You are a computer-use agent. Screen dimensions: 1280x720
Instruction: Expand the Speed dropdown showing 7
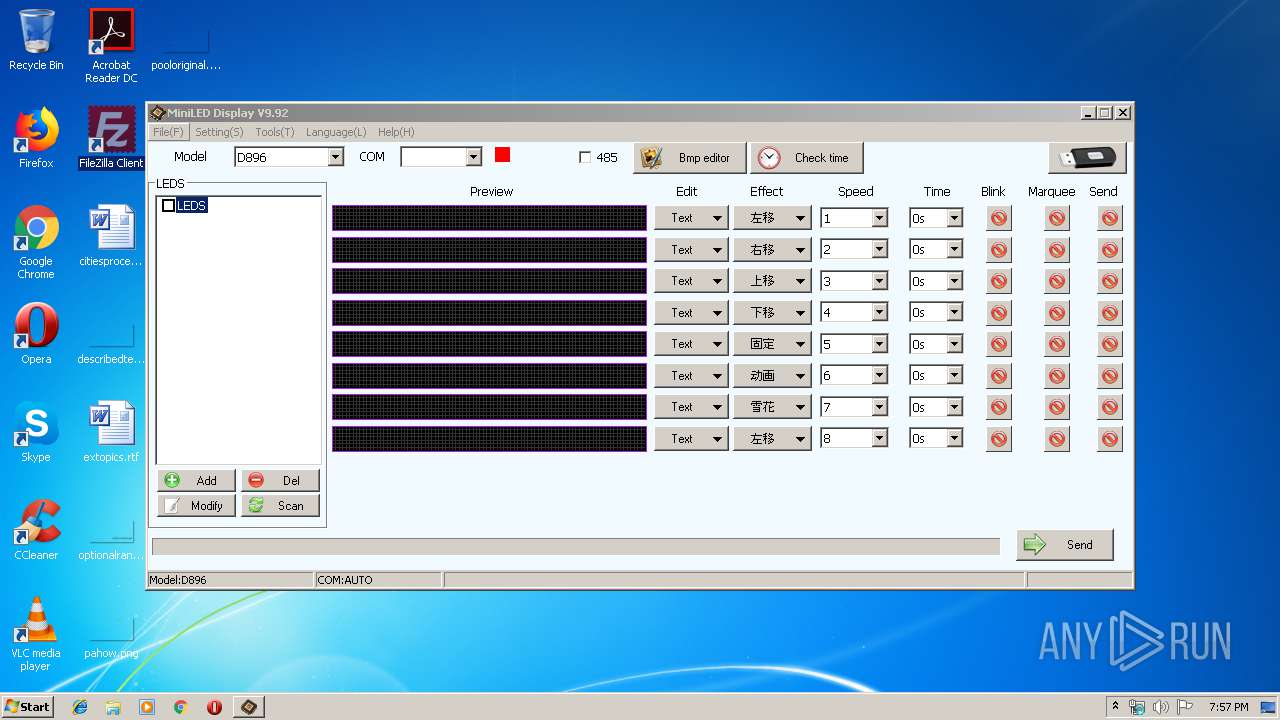pyautogui.click(x=879, y=407)
